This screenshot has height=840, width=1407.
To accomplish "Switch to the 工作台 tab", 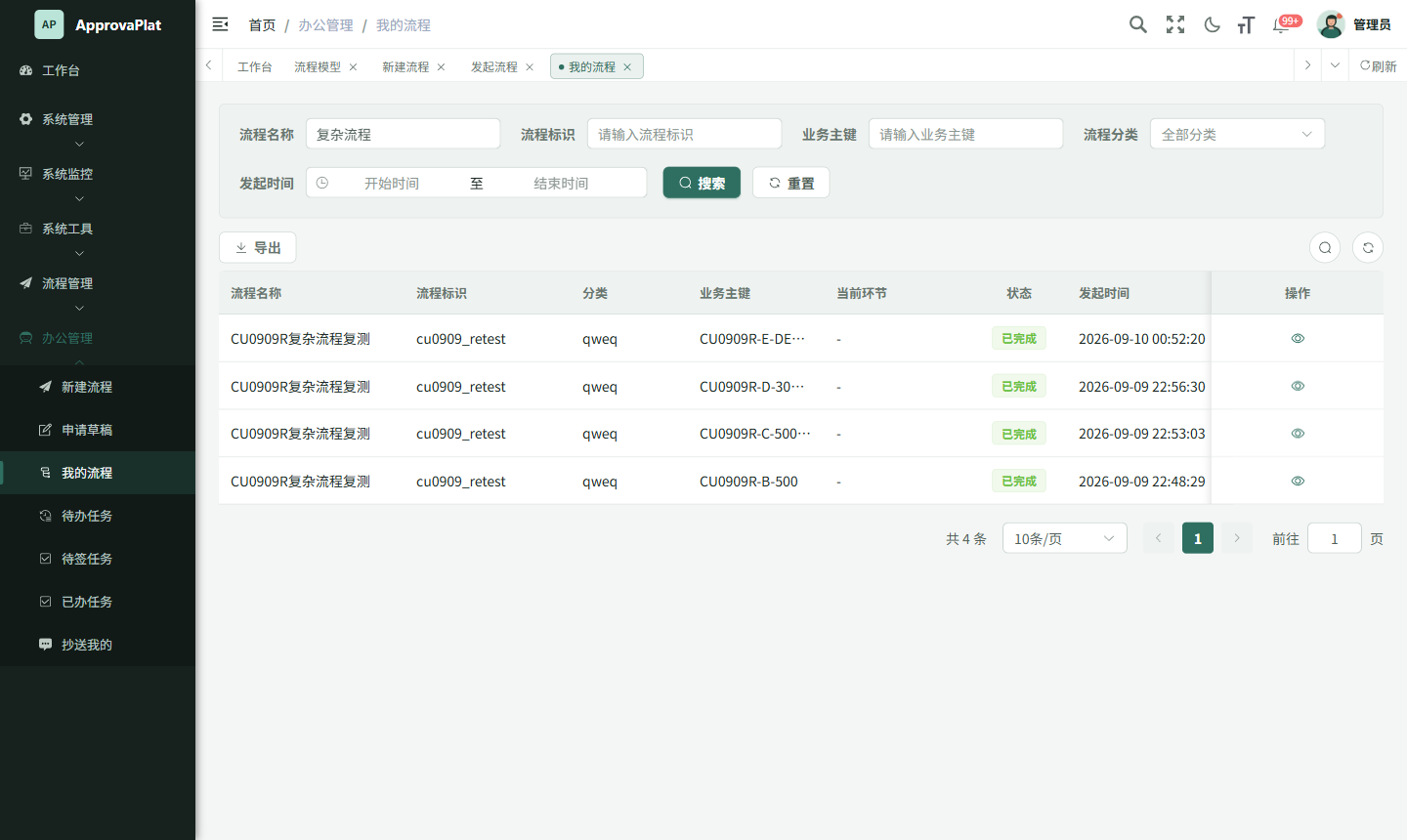I will (254, 66).
